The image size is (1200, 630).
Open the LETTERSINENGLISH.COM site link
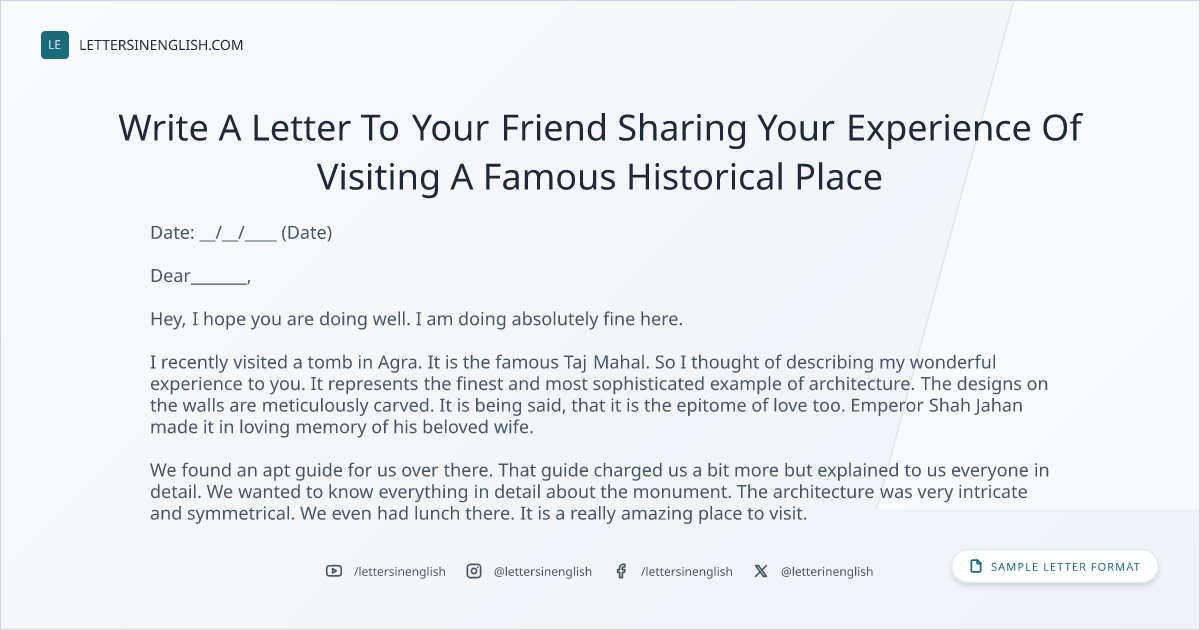[x=161, y=45]
